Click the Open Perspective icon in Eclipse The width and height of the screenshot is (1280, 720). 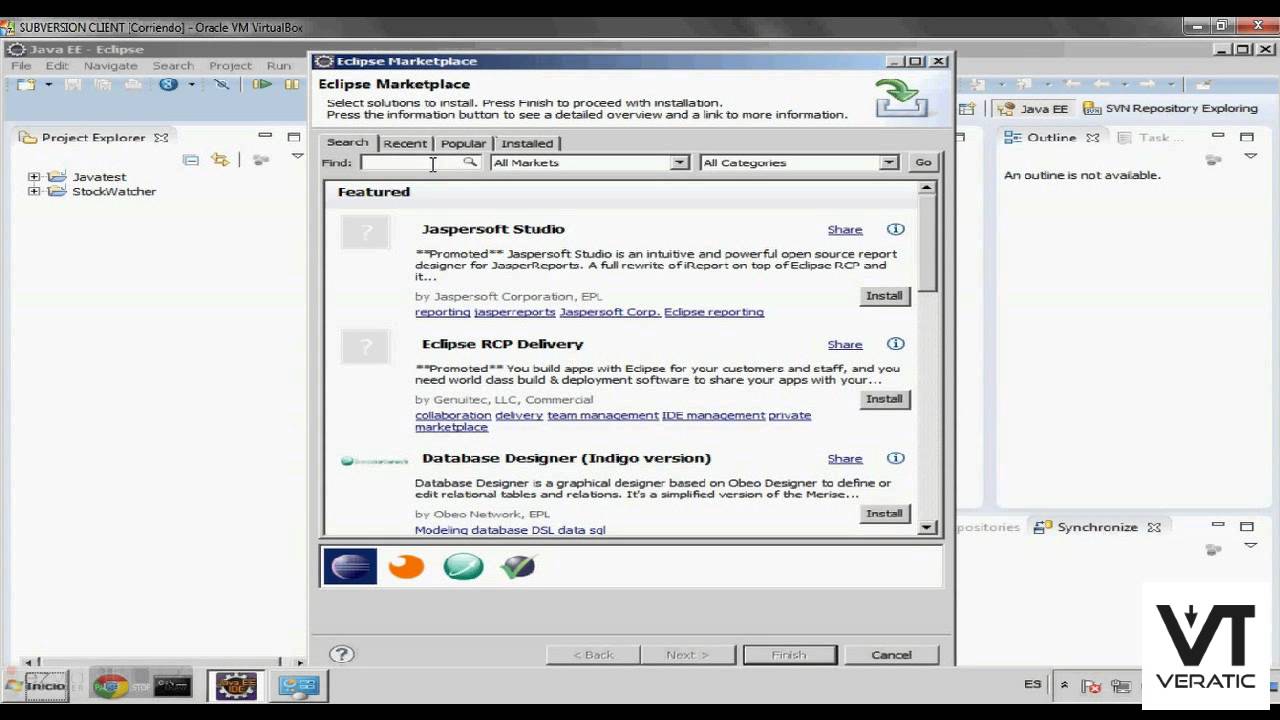pos(967,109)
